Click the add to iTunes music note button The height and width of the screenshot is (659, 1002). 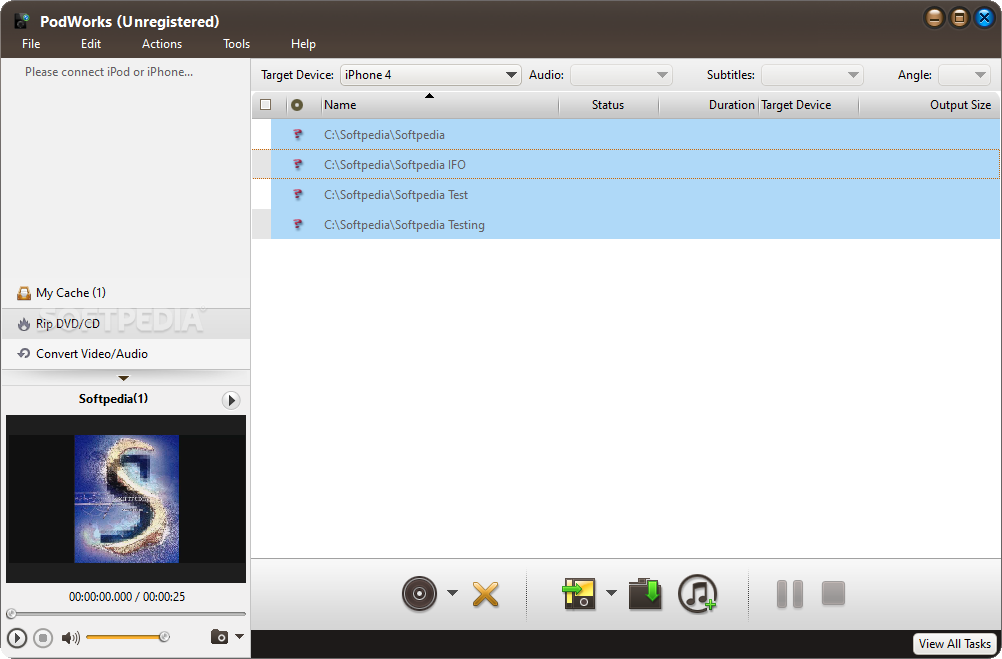[697, 594]
